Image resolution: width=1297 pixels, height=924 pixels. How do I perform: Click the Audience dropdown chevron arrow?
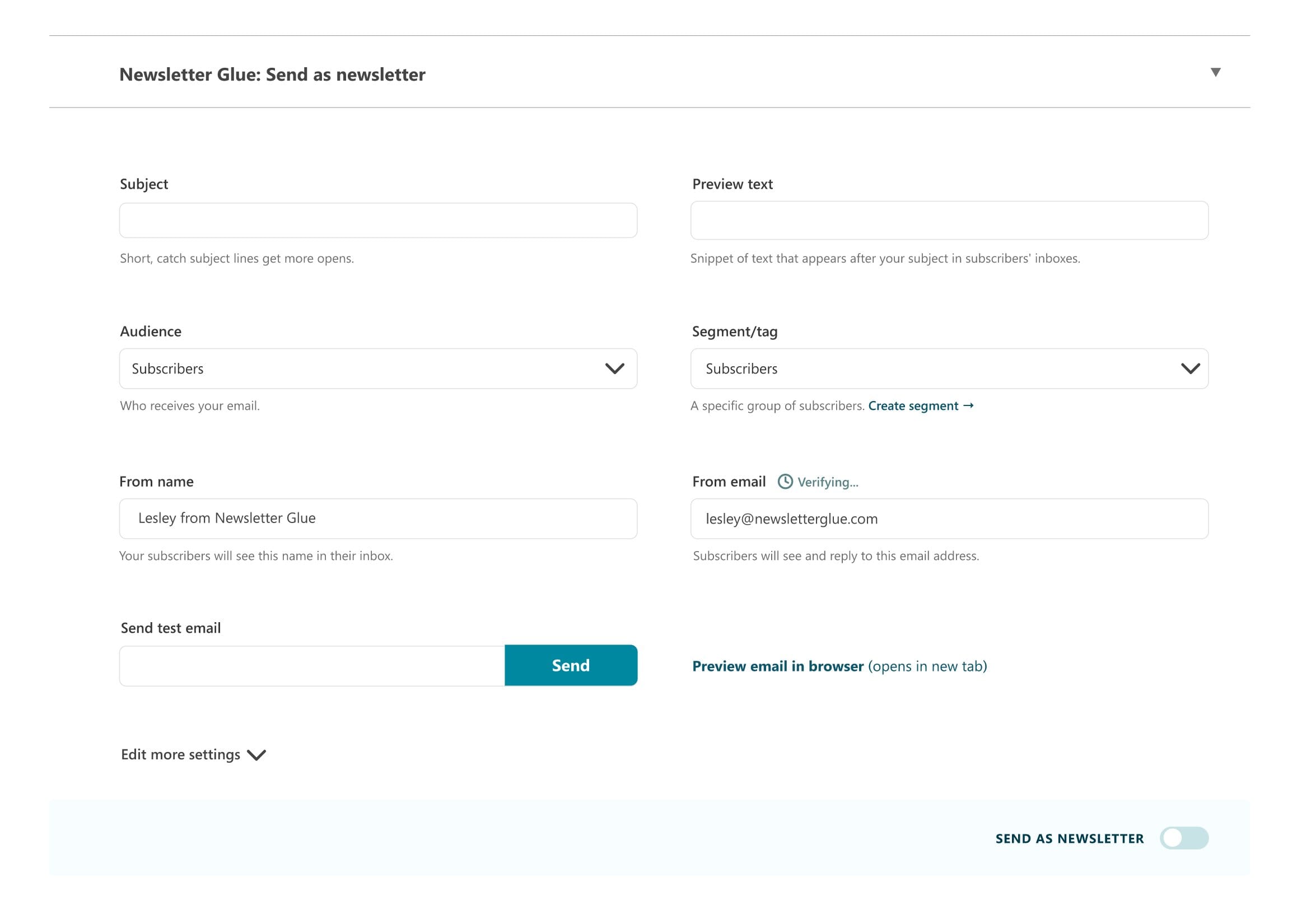(614, 368)
